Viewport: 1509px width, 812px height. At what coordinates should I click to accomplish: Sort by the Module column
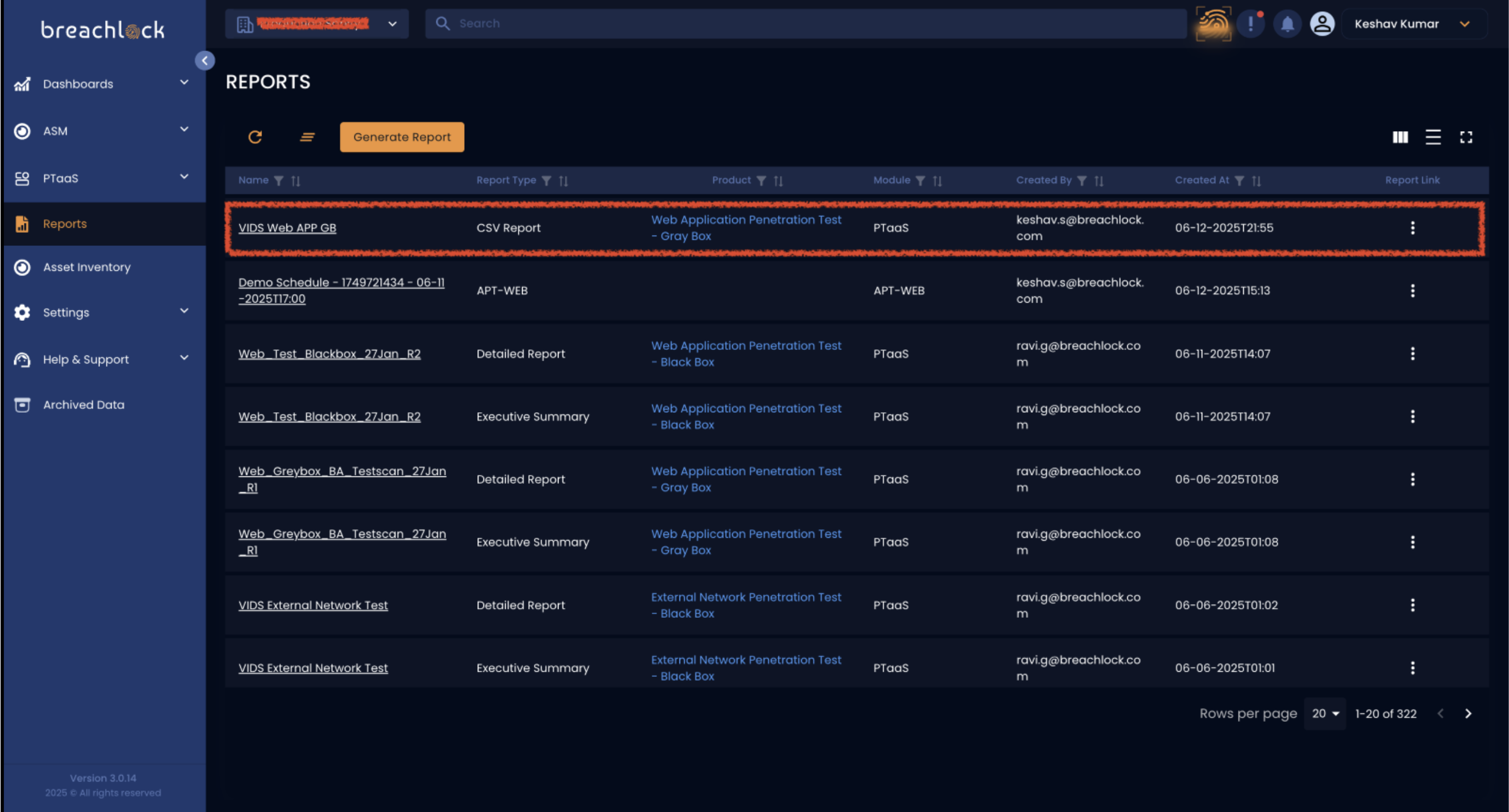tap(938, 181)
